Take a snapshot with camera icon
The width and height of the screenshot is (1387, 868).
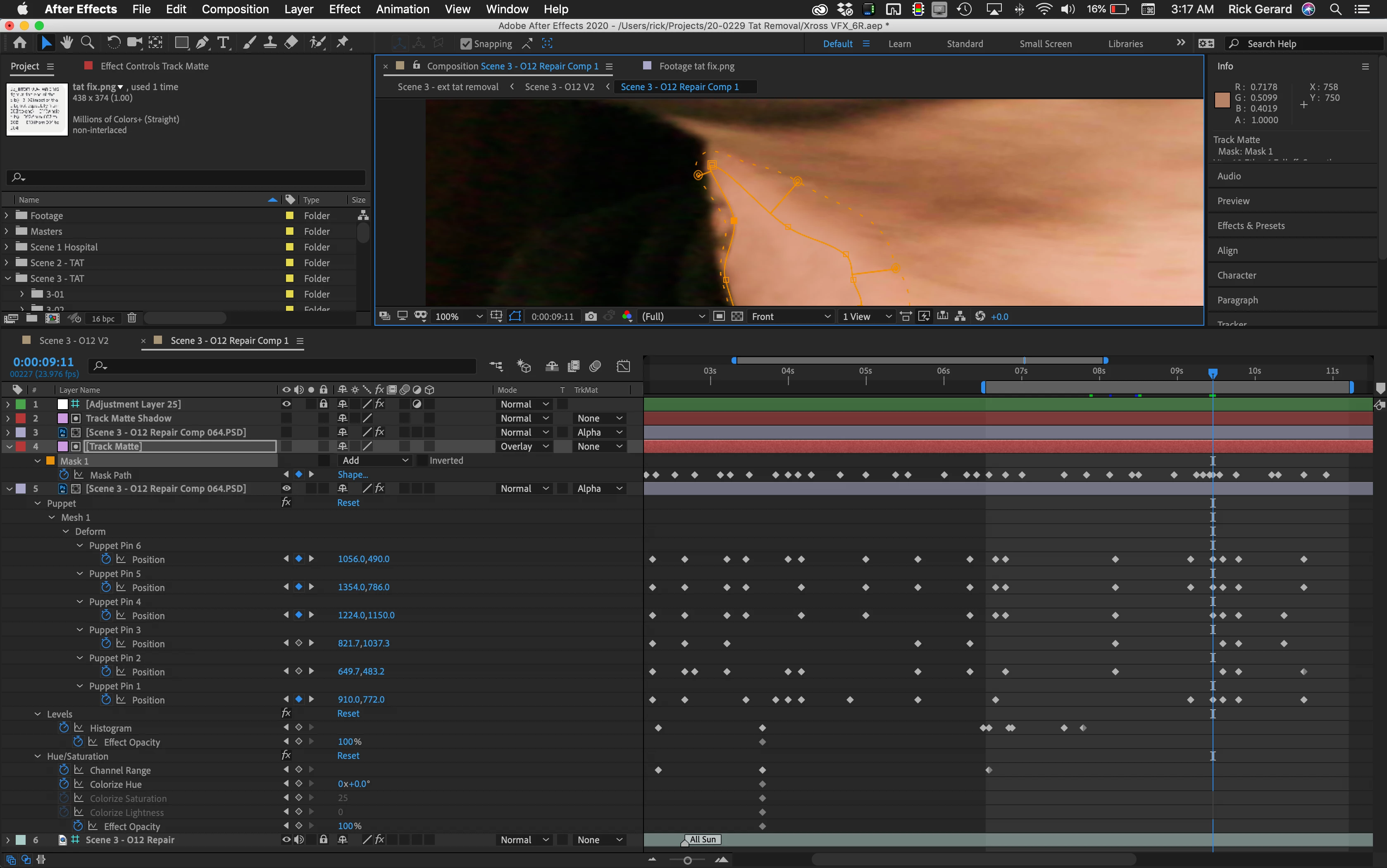coord(591,316)
